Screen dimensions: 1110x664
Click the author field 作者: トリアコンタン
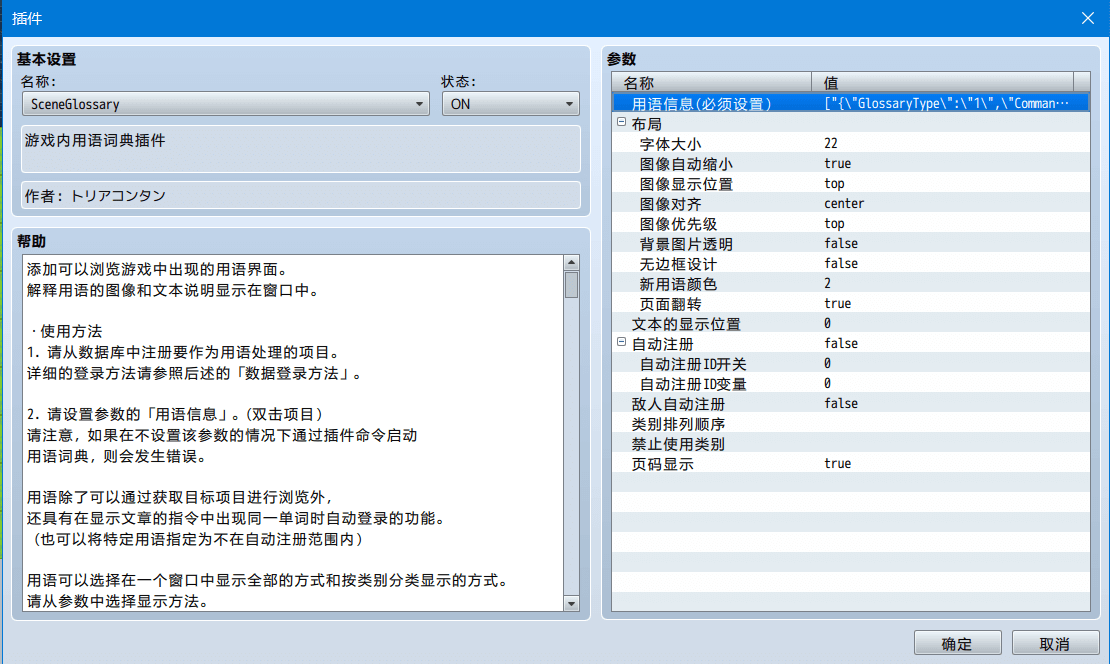(x=301, y=195)
